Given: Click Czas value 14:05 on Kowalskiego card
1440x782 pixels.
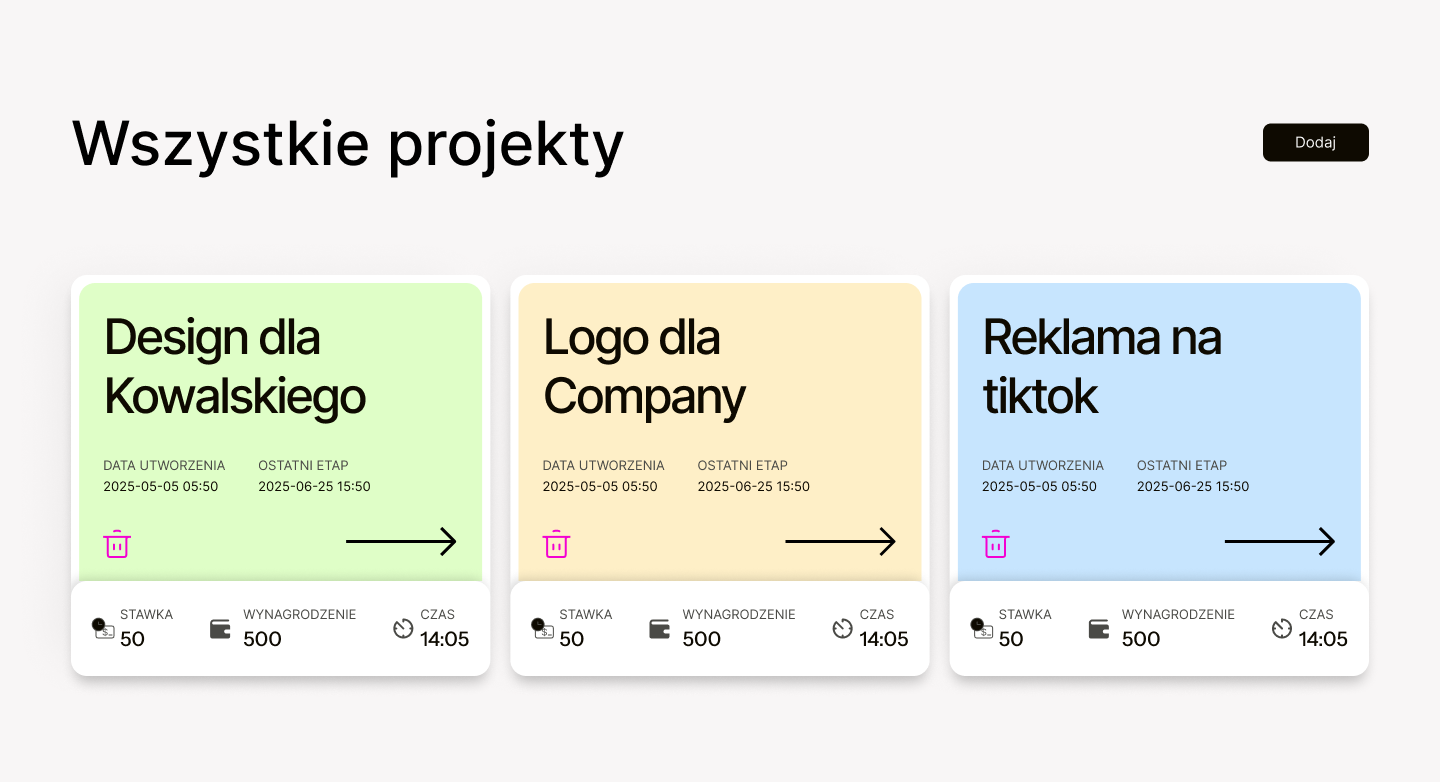Looking at the screenshot, I should click(444, 639).
